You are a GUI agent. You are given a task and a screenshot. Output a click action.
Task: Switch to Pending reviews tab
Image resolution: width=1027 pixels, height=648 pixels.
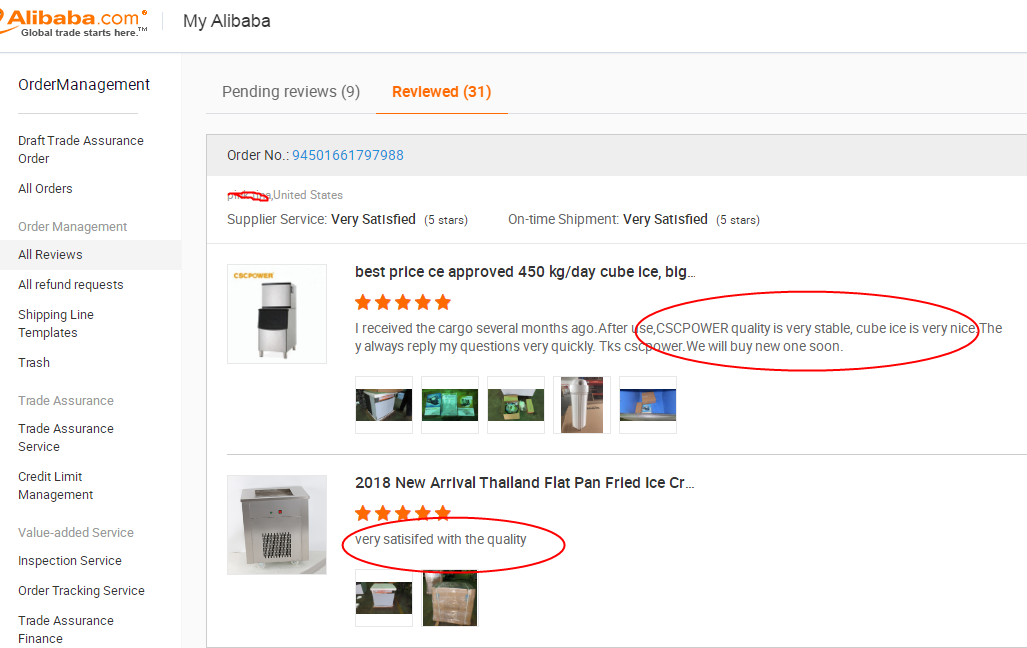click(x=291, y=92)
